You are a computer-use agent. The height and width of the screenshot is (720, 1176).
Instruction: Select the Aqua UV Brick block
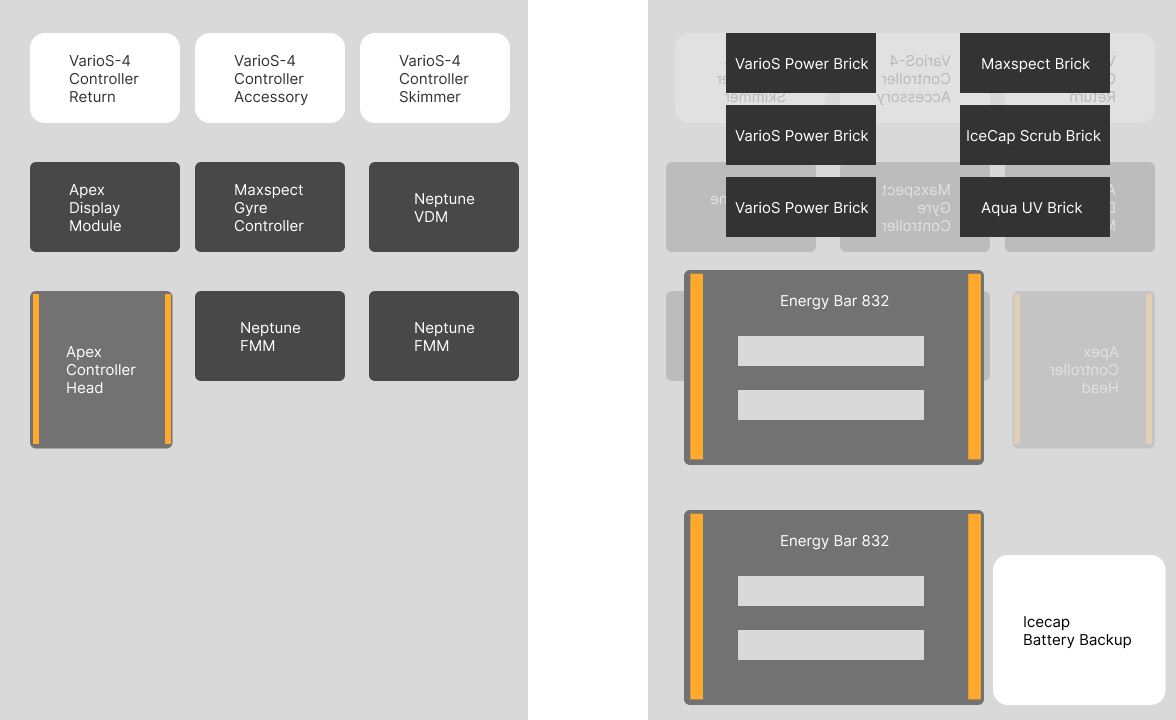click(x=1035, y=207)
